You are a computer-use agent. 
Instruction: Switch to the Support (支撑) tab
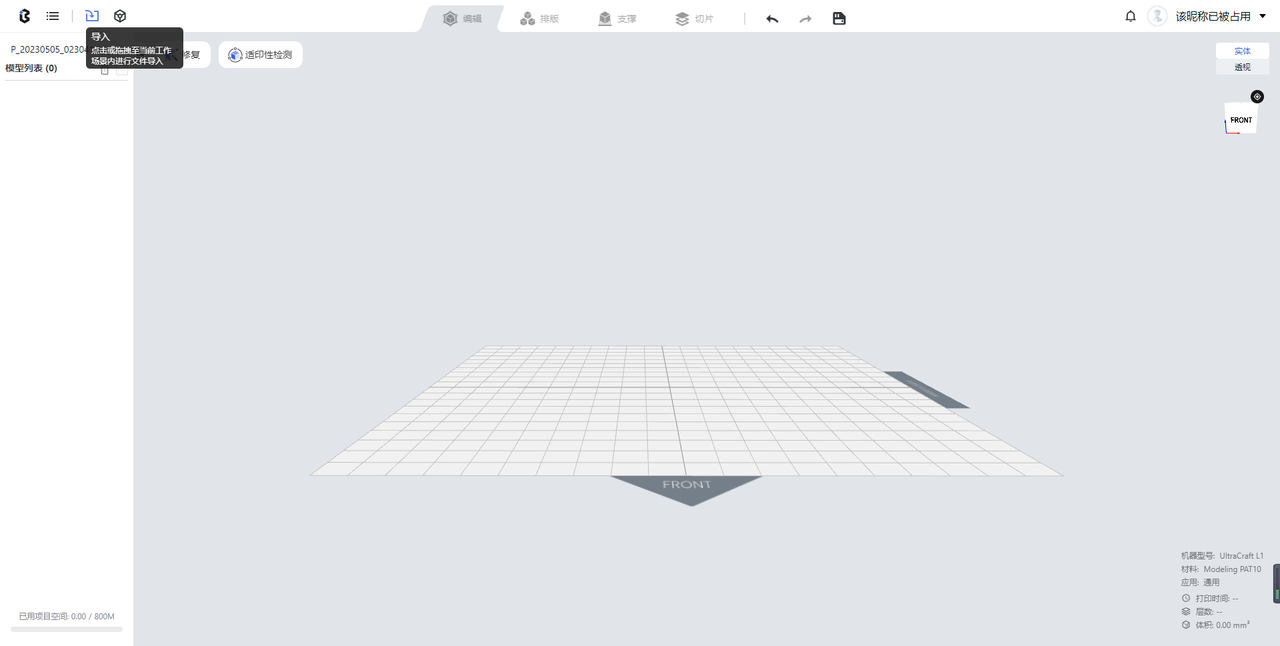617,18
